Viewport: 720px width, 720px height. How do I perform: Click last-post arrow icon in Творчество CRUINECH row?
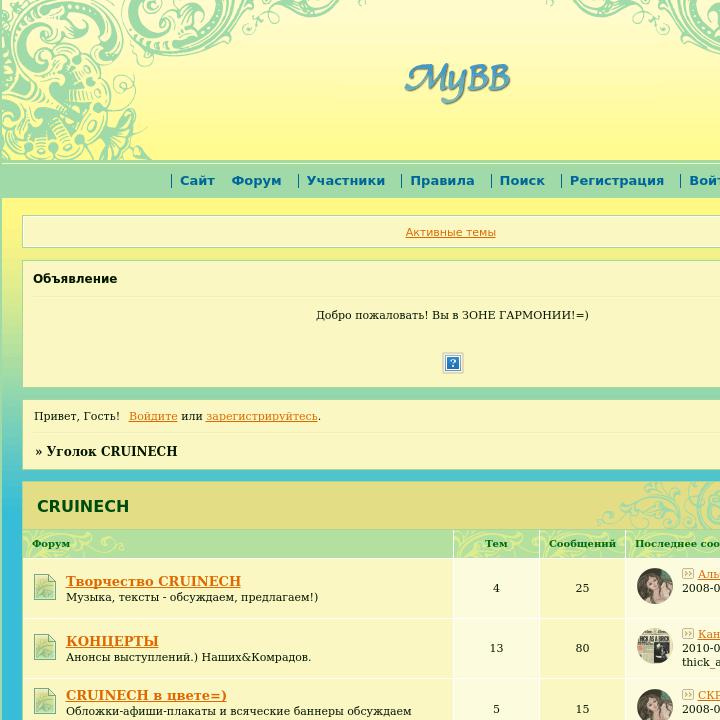tap(688, 574)
